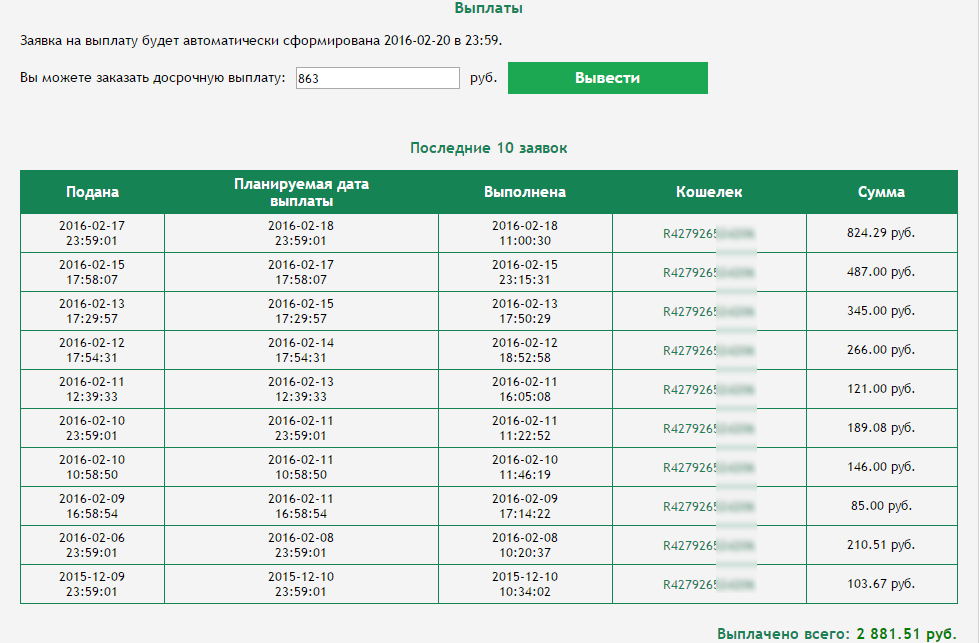Click submitted date 2016-02-10 10:58:50
The image size is (979, 643).
click(x=92, y=467)
